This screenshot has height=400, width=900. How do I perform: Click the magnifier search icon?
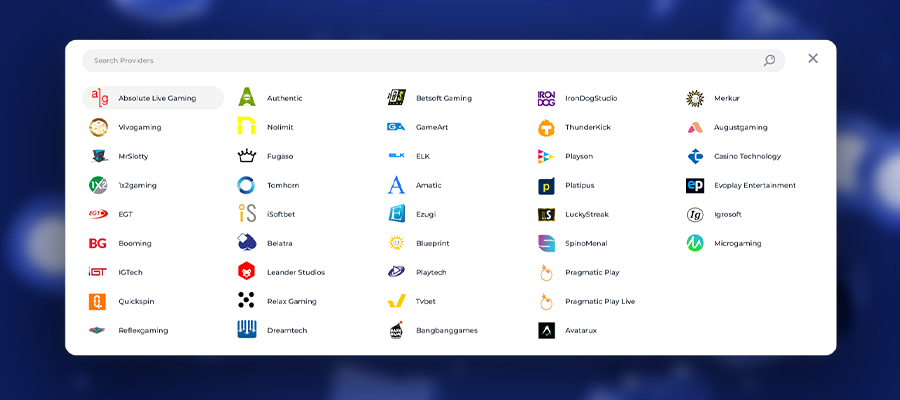coord(769,60)
